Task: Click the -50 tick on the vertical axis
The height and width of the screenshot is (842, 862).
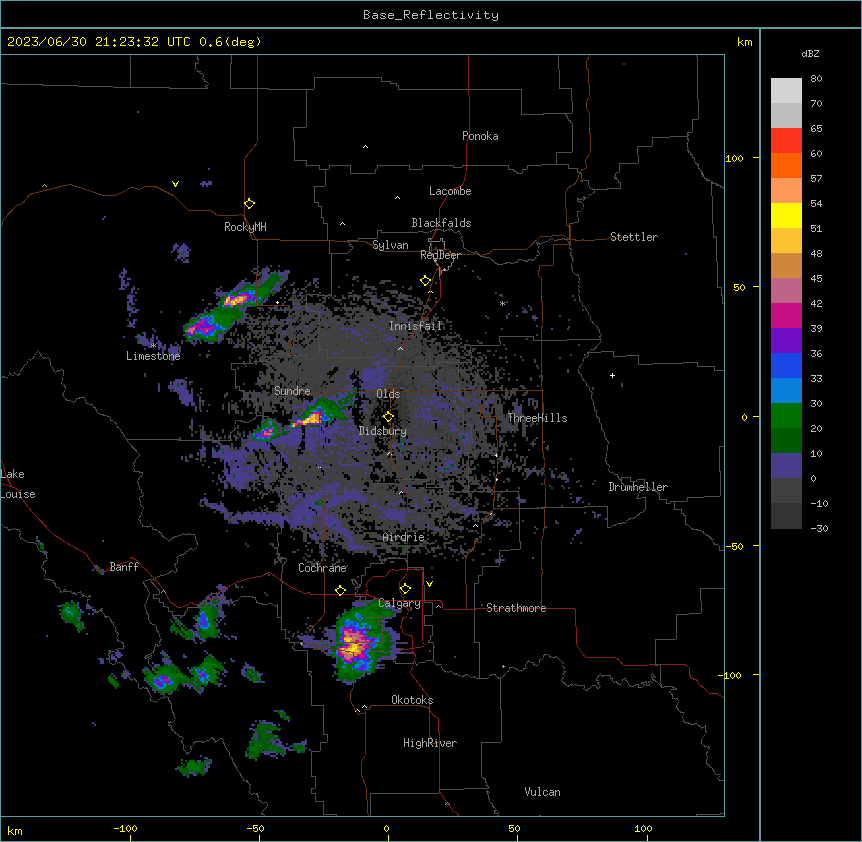Action: point(734,546)
